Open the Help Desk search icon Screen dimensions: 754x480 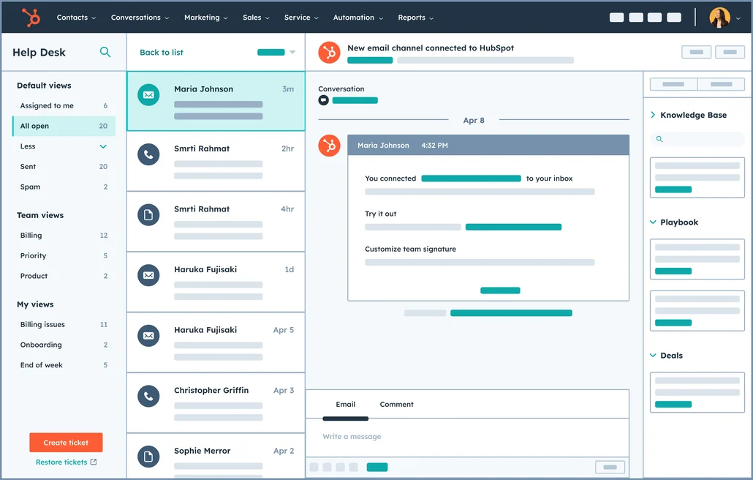coord(105,52)
